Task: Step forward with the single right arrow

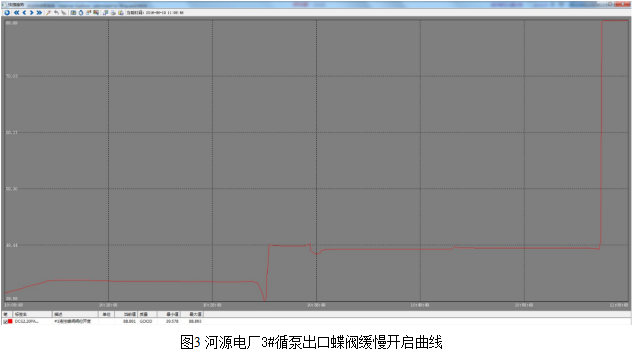Action: [x=31, y=13]
